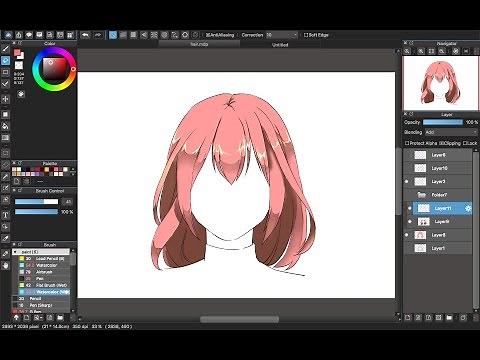Screen dimensions: 480x360
Task: Select the Airbrush brush
Action: point(44,272)
